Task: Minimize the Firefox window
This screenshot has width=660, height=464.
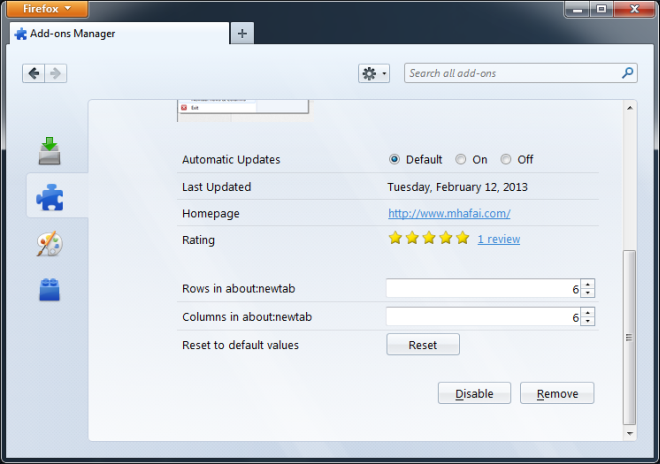Action: [x=578, y=9]
